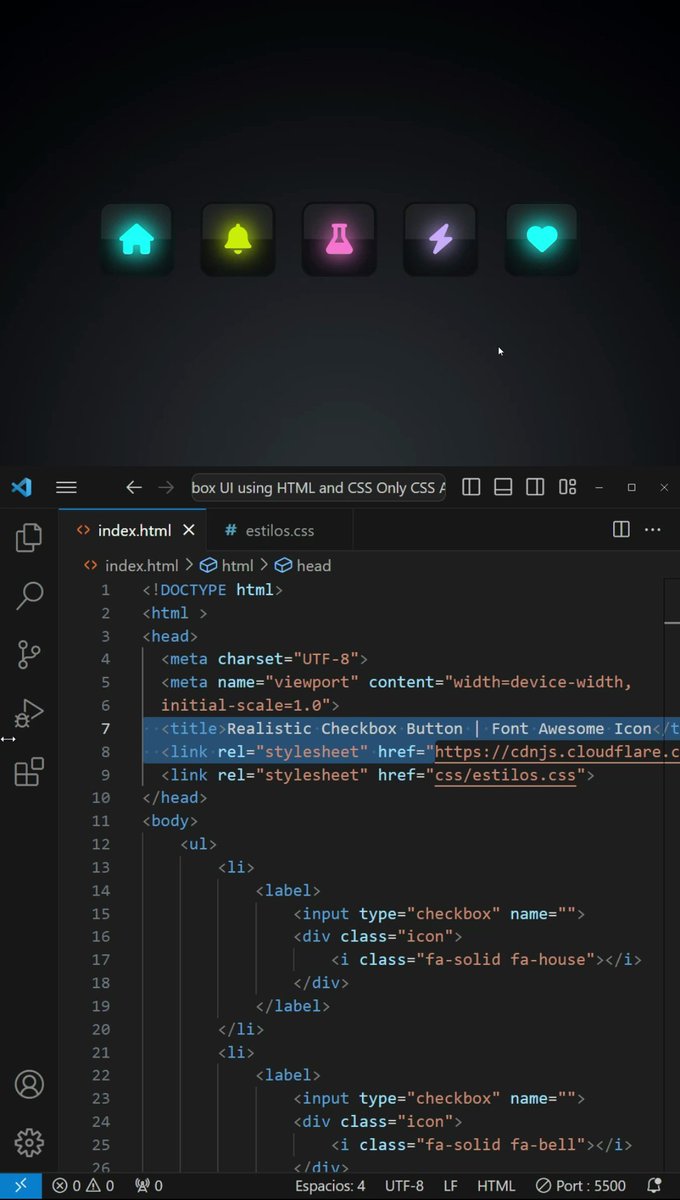Viewport: 680px width, 1200px height.
Task: Change the language mode HTML
Action: tap(496, 1186)
